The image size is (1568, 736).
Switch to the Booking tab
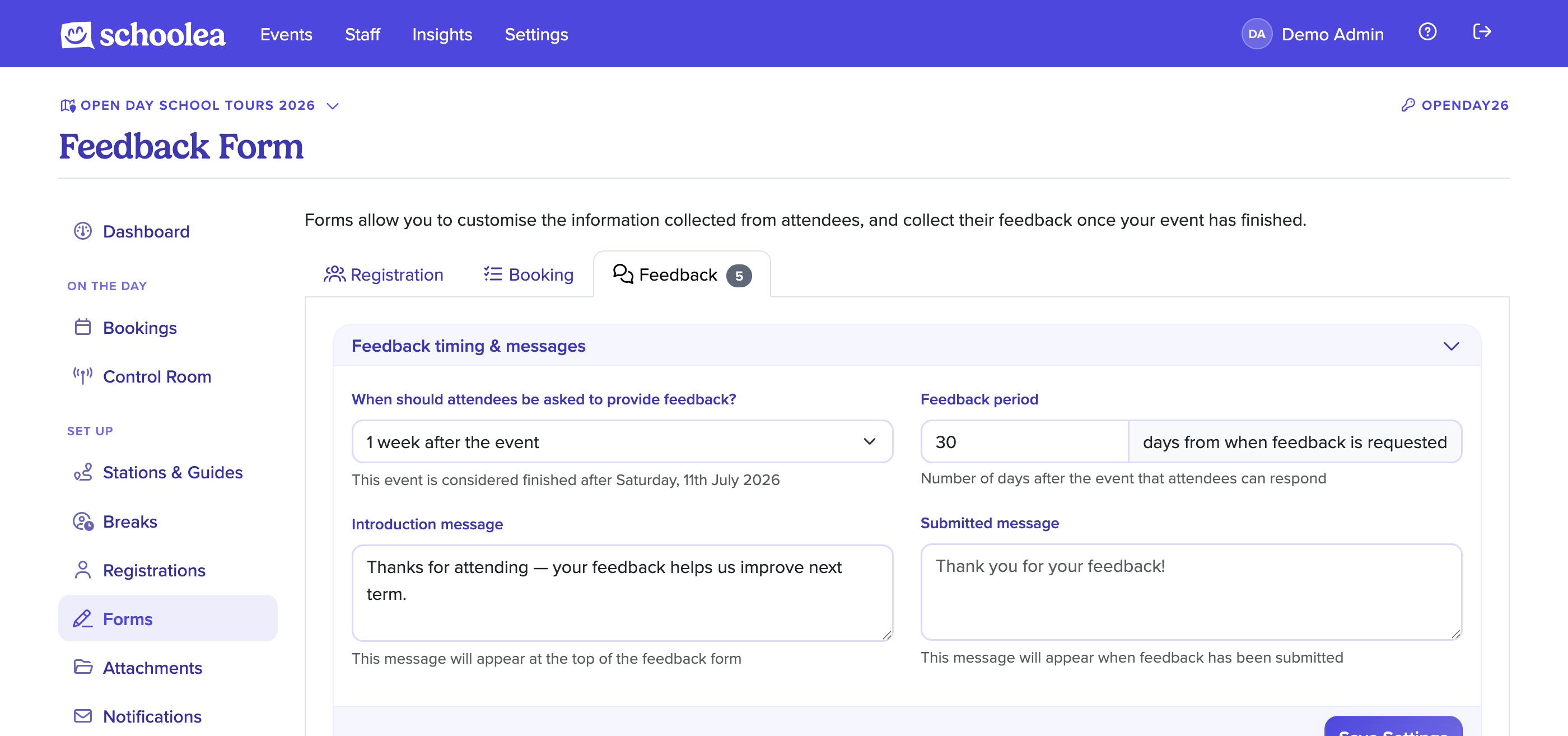tap(528, 274)
